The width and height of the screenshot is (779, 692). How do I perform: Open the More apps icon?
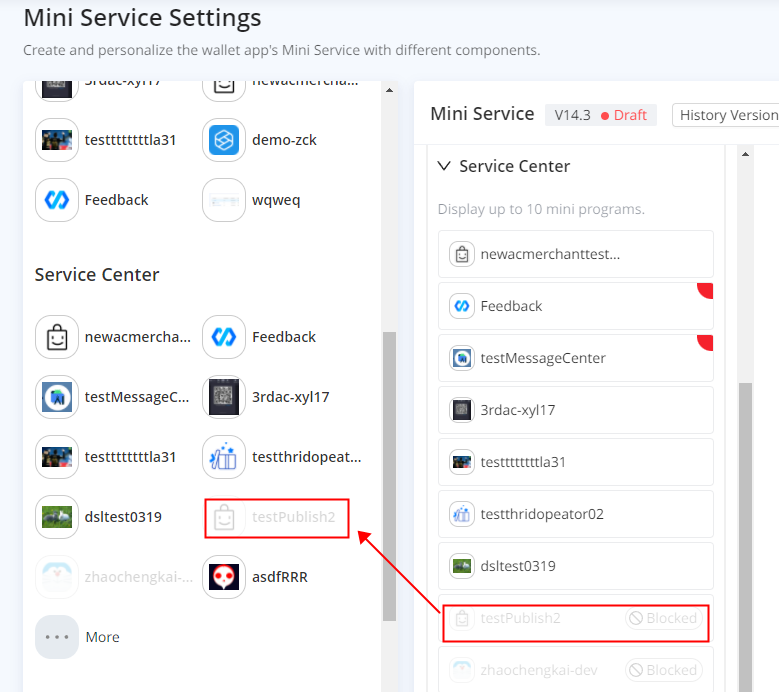tap(57, 637)
